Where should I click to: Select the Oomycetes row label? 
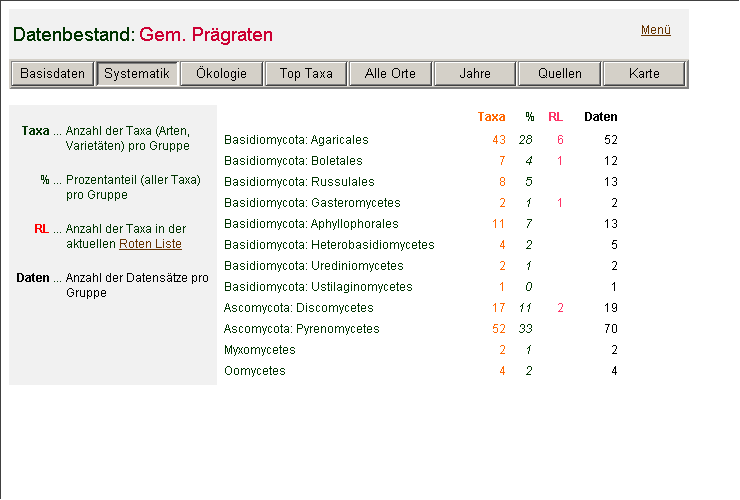point(254,371)
